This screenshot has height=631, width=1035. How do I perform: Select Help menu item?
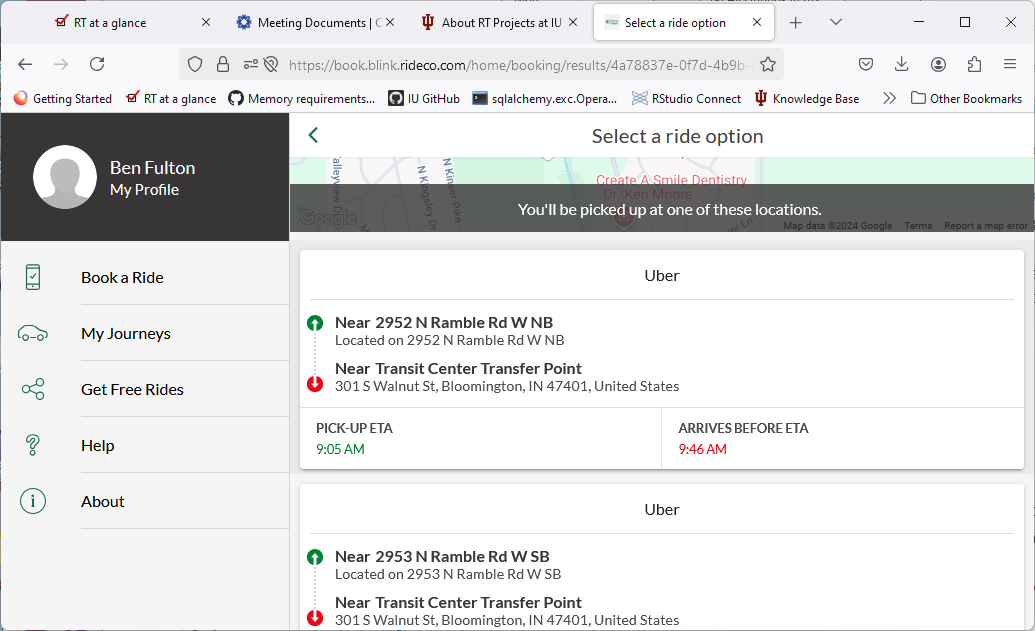pos(145,446)
